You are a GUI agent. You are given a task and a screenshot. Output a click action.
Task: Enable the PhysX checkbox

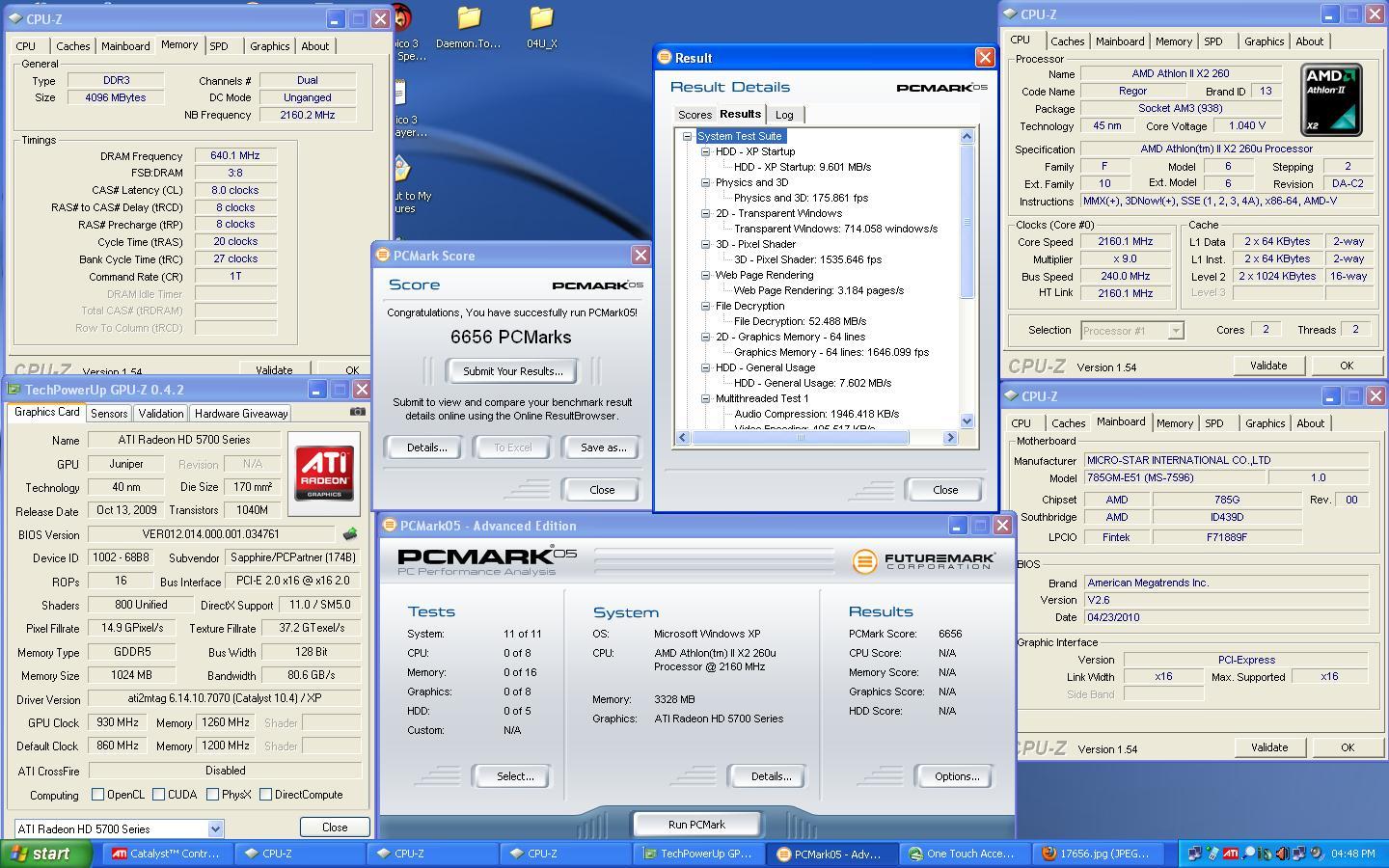(x=212, y=795)
